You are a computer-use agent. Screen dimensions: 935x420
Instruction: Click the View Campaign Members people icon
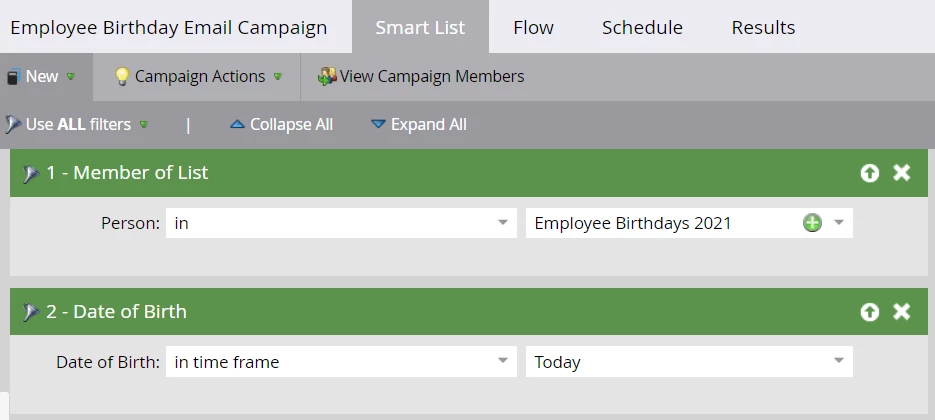click(x=327, y=76)
